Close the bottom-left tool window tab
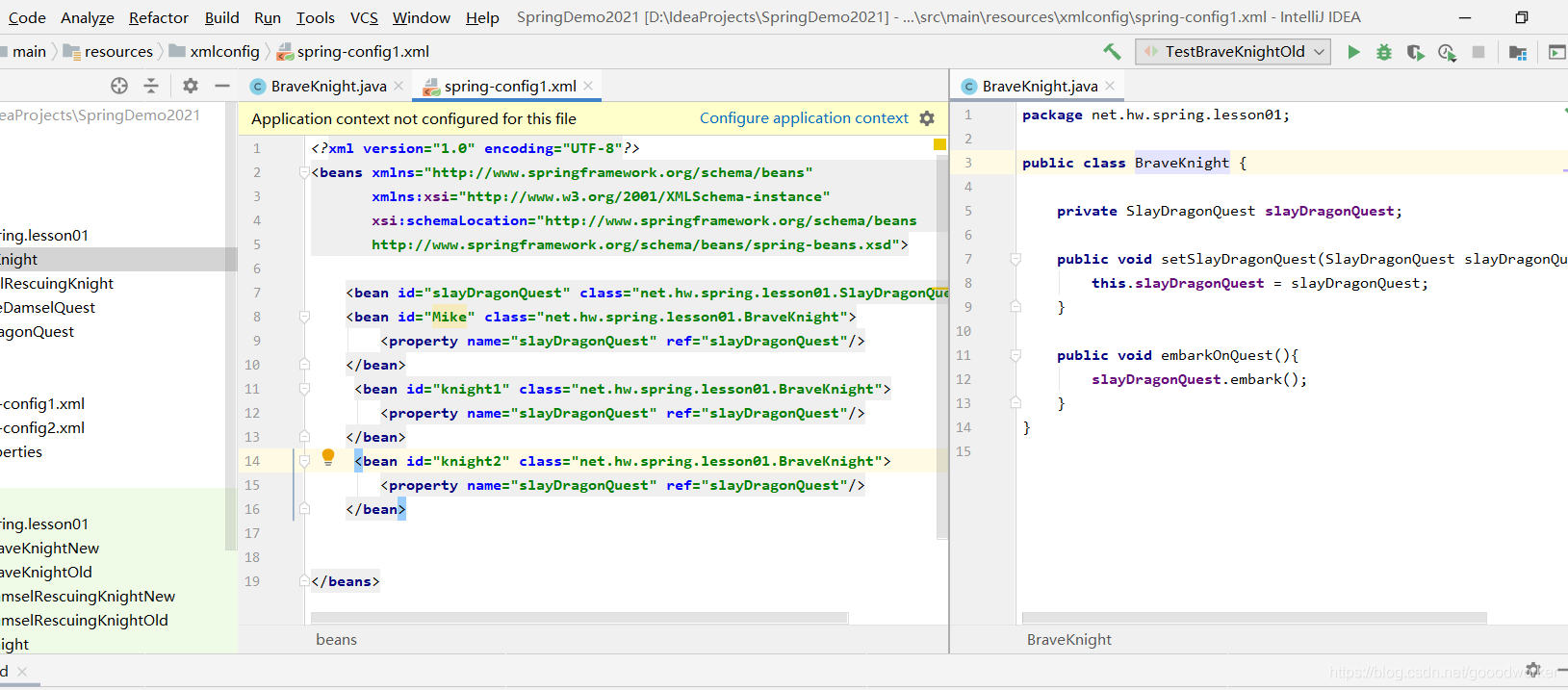The width and height of the screenshot is (1568, 690). click(22, 672)
